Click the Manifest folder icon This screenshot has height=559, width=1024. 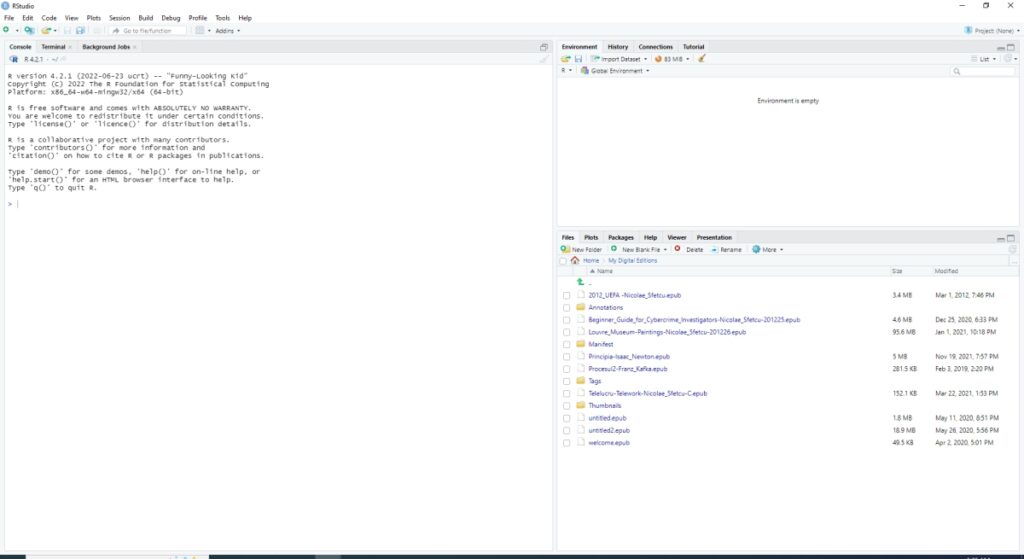[x=581, y=344]
